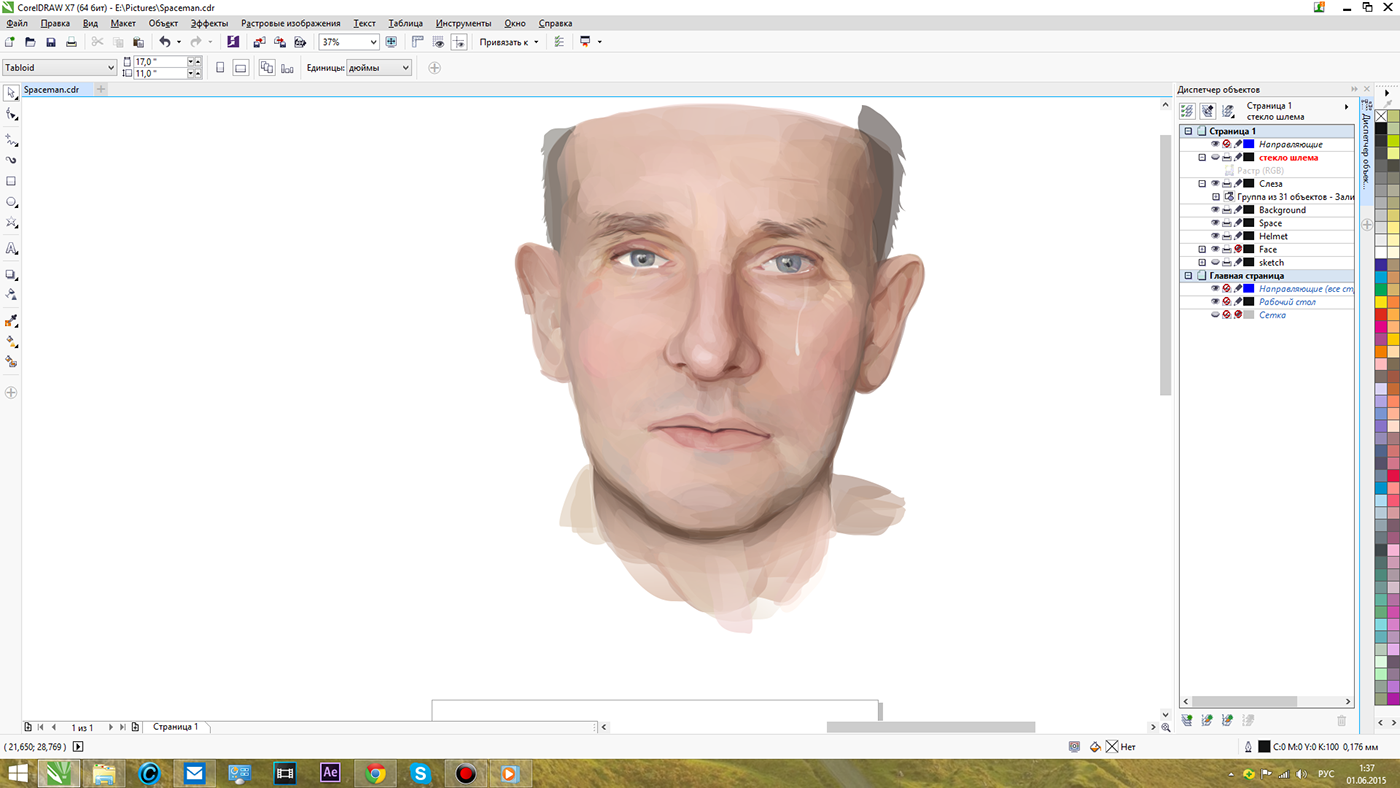
Task: Select the Ellipse tool
Action: point(11,202)
